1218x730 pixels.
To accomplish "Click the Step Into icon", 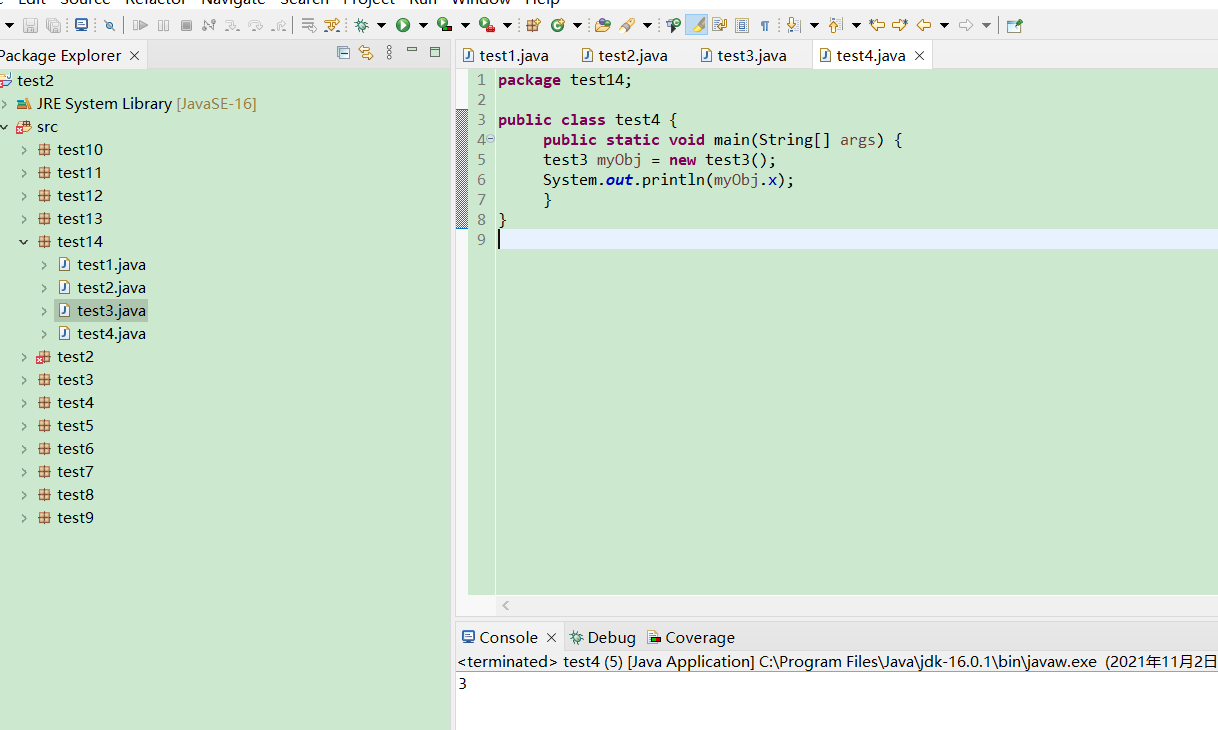I will [231, 25].
